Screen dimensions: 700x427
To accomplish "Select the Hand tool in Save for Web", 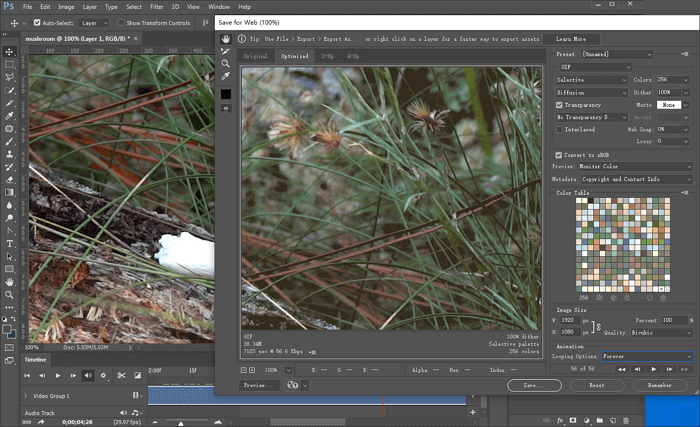I will click(x=226, y=38).
